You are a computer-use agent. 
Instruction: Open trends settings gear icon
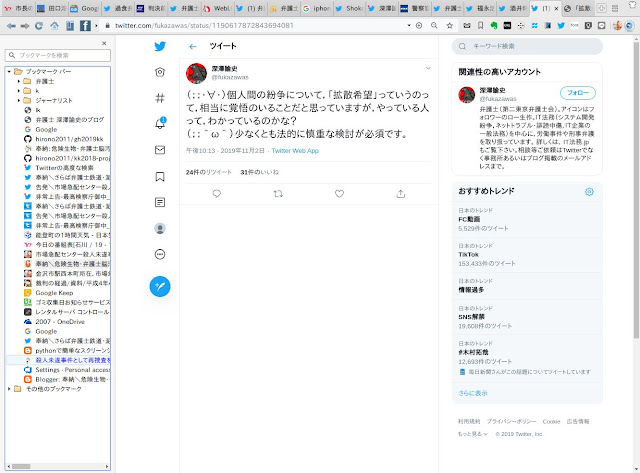pyautogui.click(x=589, y=191)
